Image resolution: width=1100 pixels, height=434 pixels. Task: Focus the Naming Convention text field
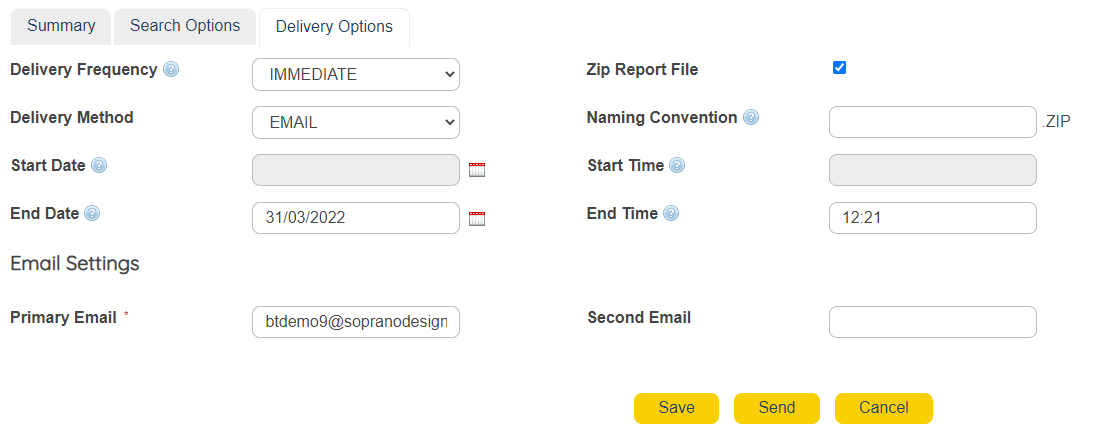932,122
